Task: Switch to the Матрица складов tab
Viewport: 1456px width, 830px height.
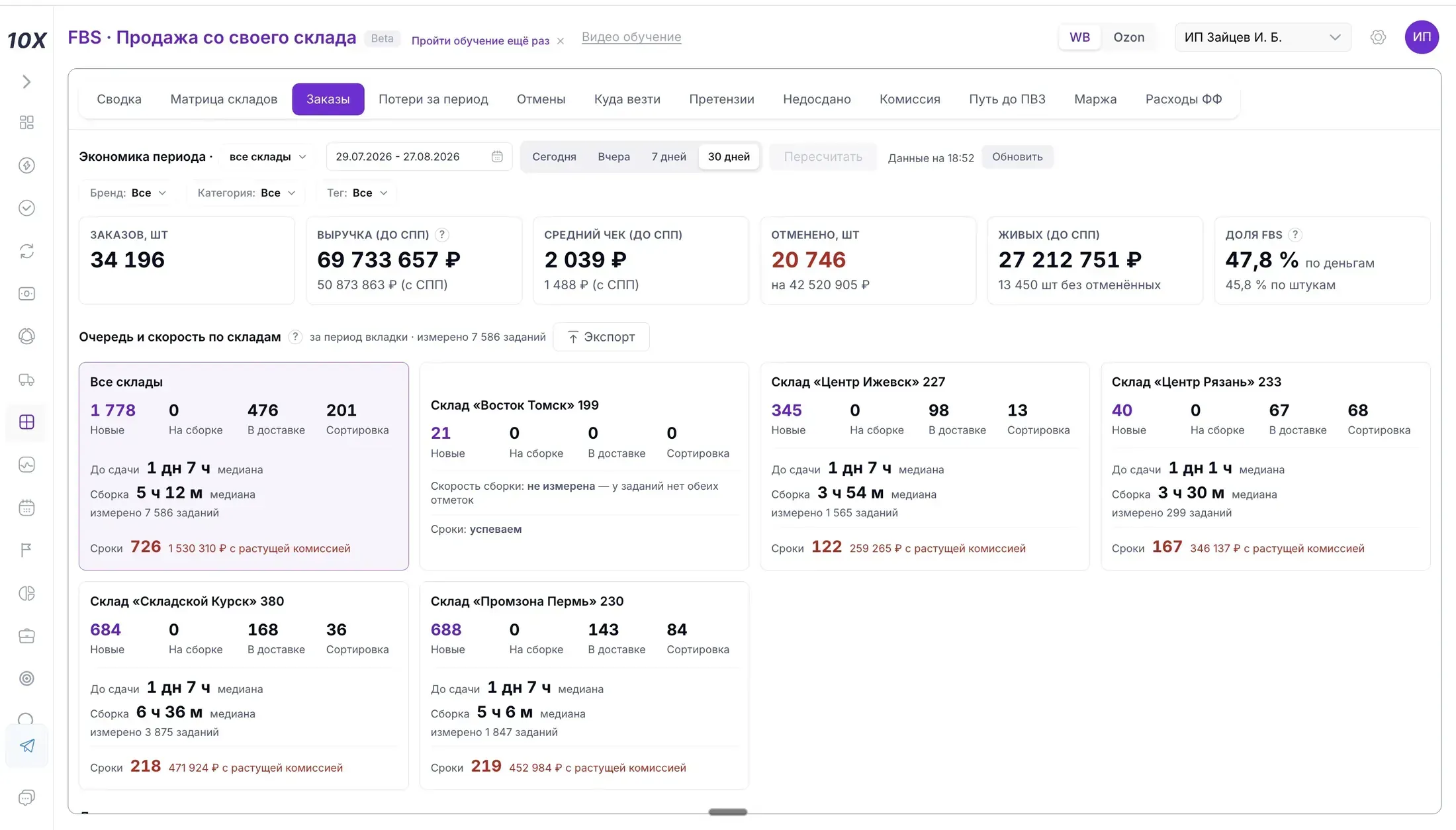Action: coord(224,99)
